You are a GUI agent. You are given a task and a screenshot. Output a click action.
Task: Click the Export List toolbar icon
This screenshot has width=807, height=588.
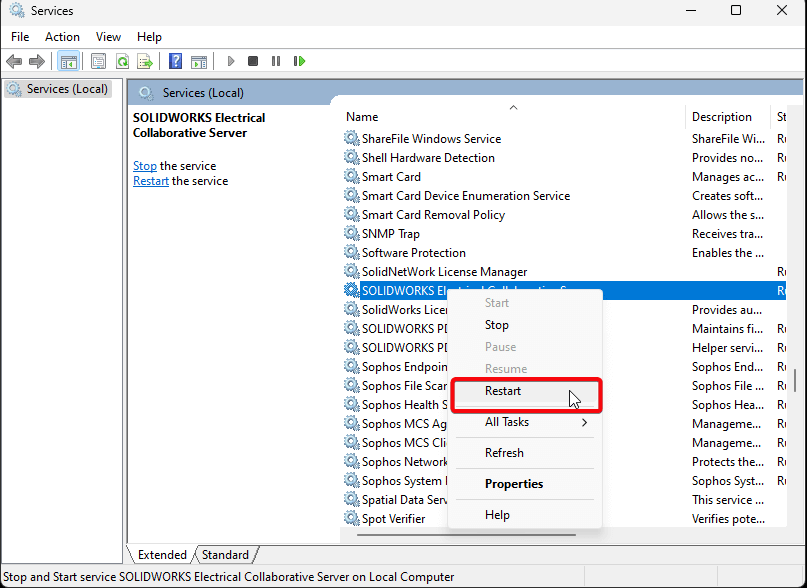click(145, 62)
